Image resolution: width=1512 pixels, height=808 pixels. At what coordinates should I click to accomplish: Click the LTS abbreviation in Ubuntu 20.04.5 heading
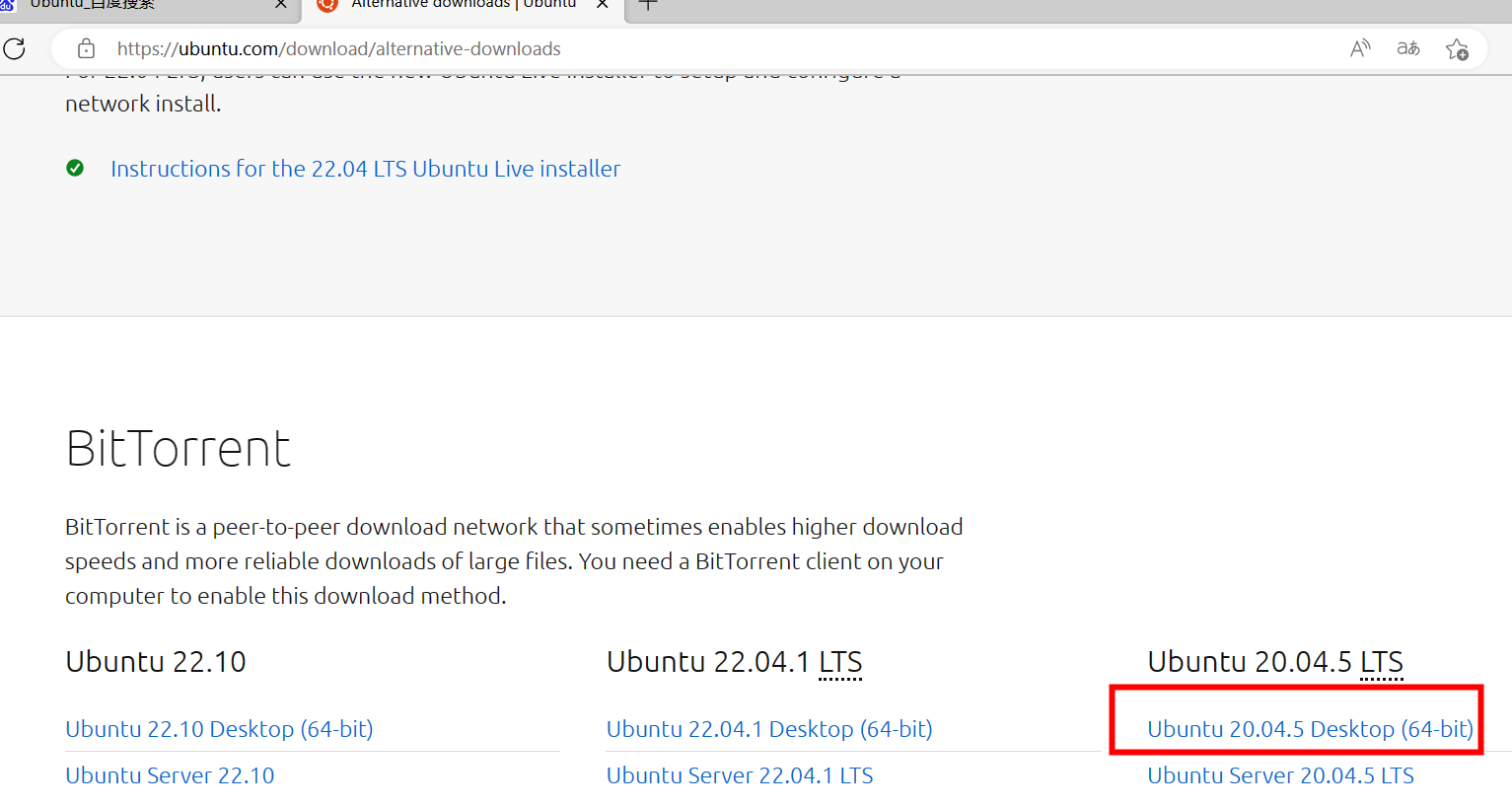pos(1382,662)
